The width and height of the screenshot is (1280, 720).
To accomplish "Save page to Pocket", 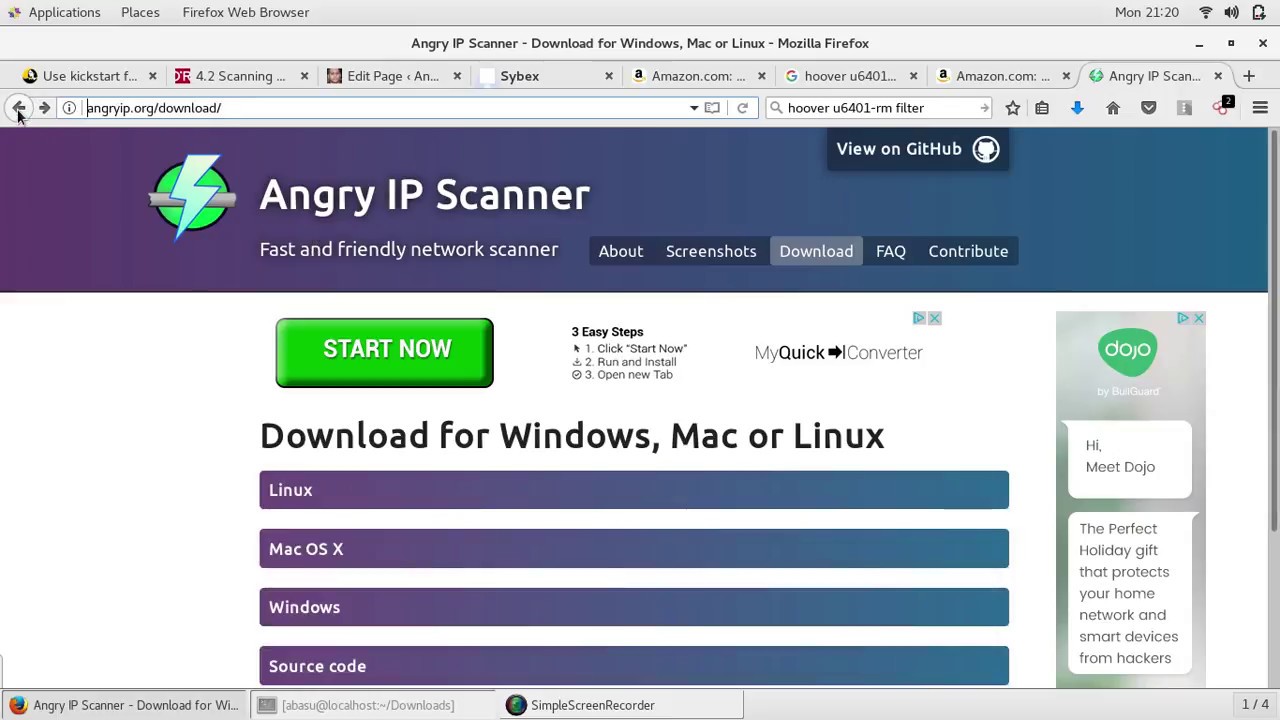I will pos(1149,108).
